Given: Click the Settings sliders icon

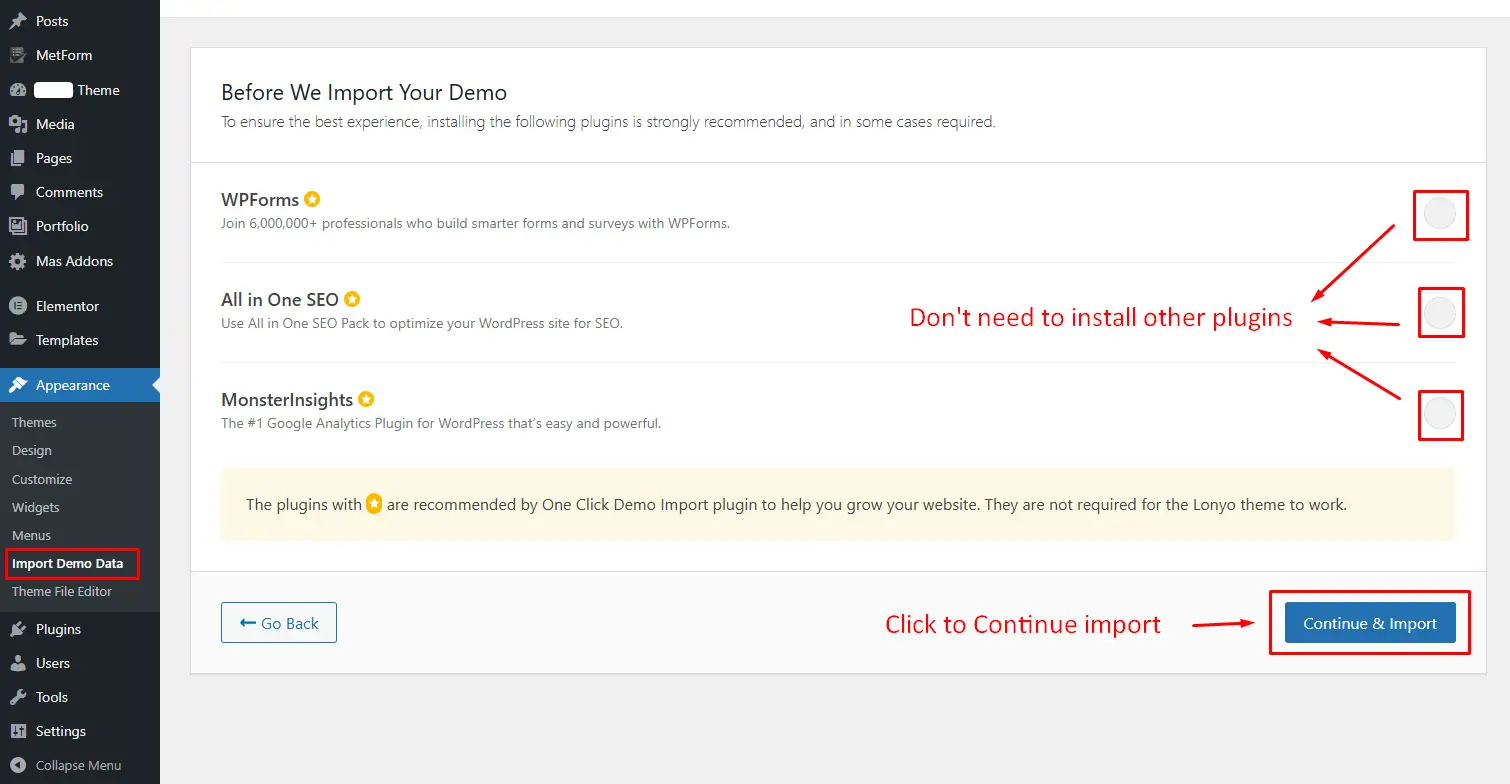Looking at the screenshot, I should click(x=18, y=731).
